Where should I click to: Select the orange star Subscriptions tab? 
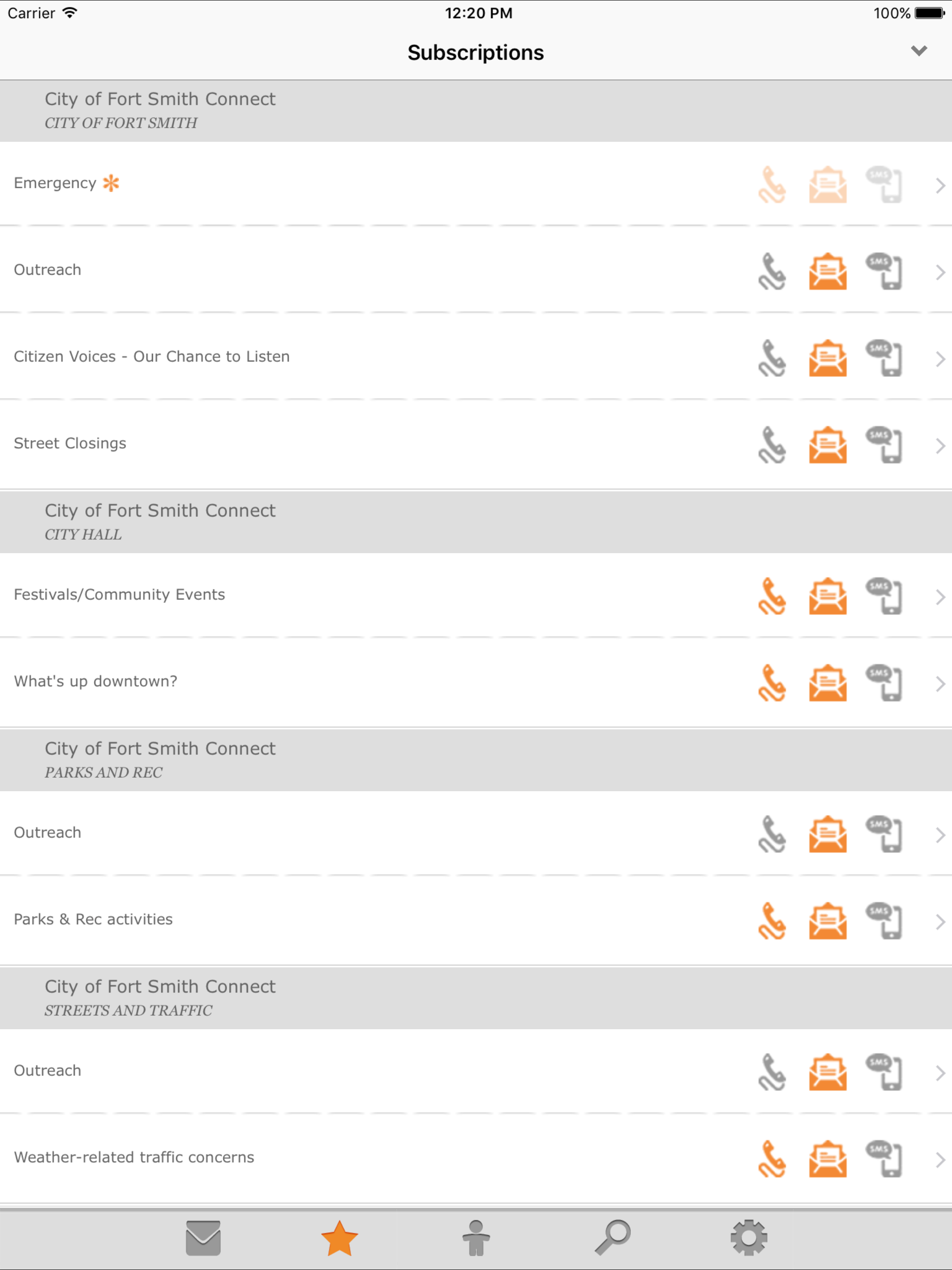click(339, 1239)
